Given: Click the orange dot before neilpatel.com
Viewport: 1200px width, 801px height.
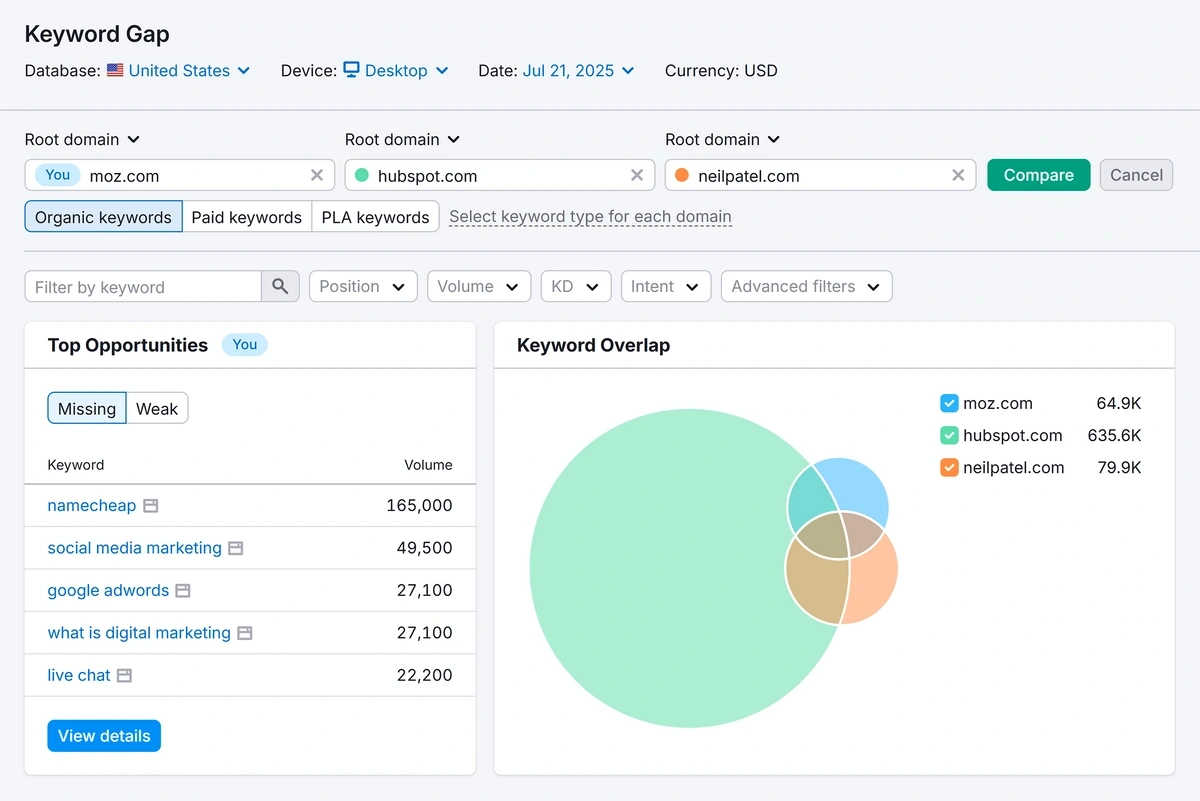Looking at the screenshot, I should pyautogui.click(x=682, y=175).
